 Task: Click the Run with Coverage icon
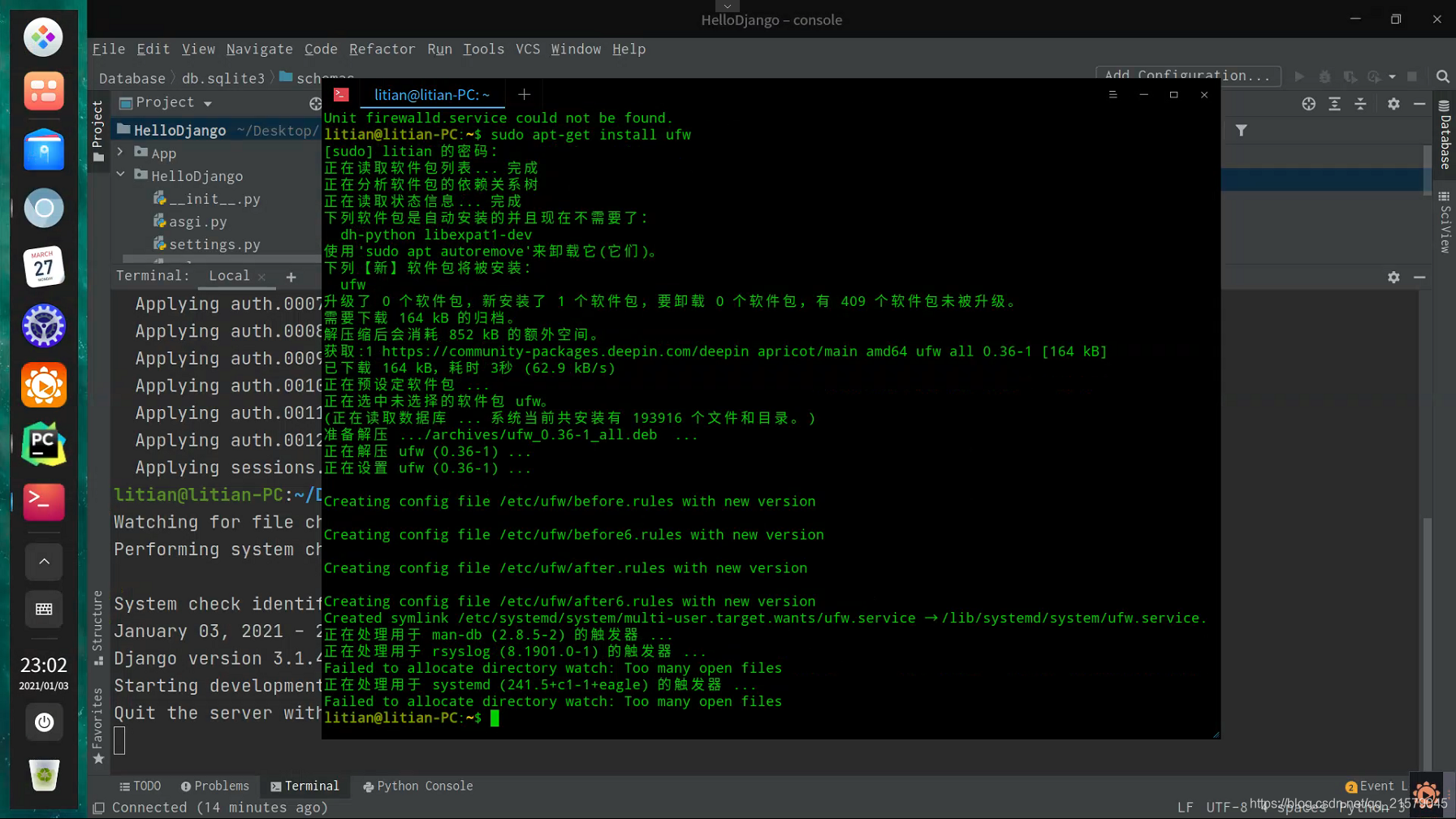point(1350,76)
